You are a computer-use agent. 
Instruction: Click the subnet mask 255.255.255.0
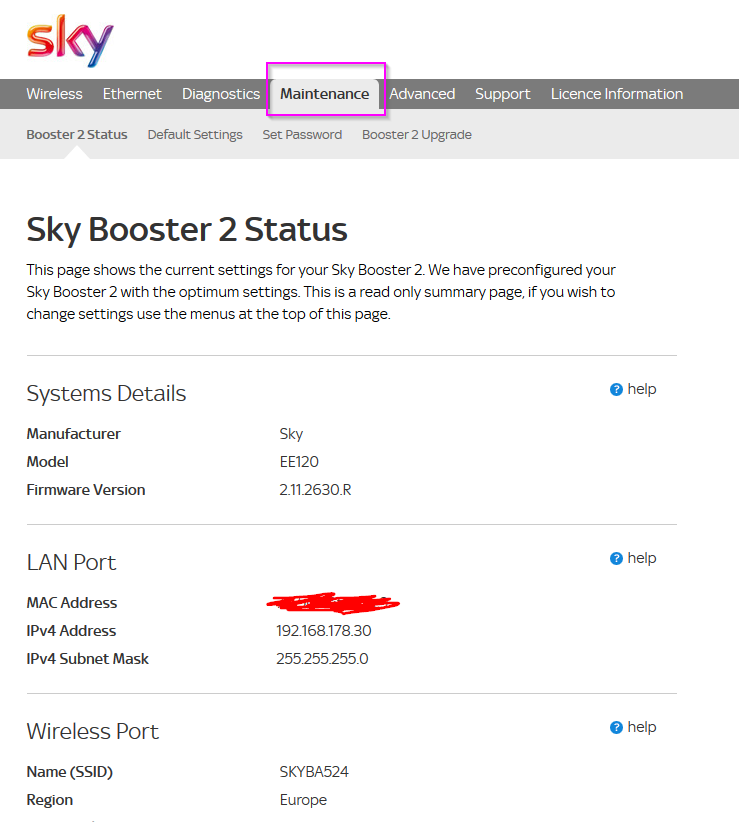click(x=322, y=659)
